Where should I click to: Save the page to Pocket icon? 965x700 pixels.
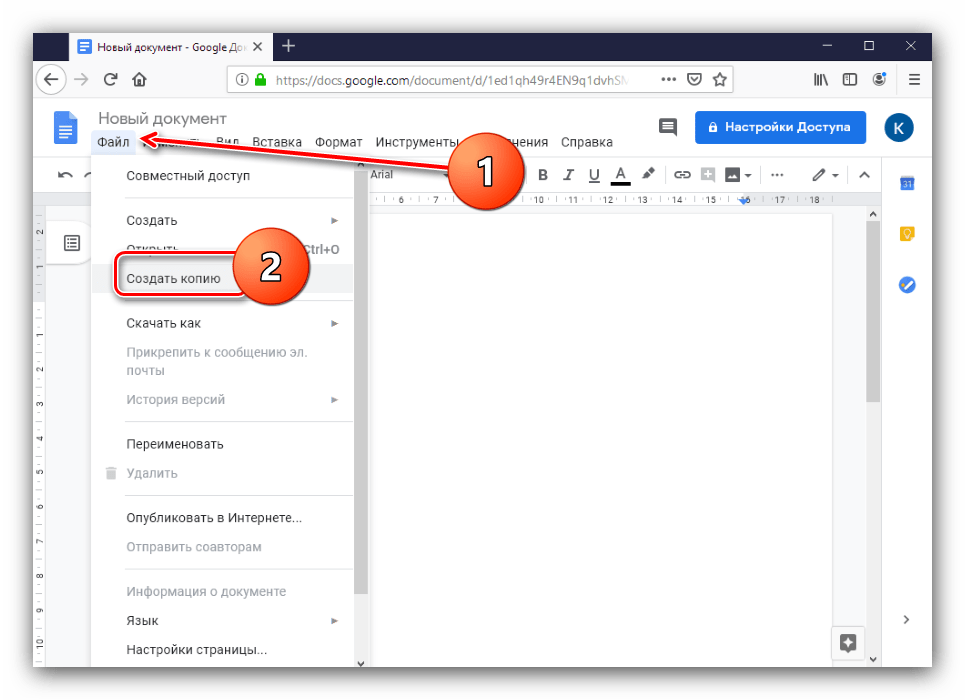tap(694, 79)
